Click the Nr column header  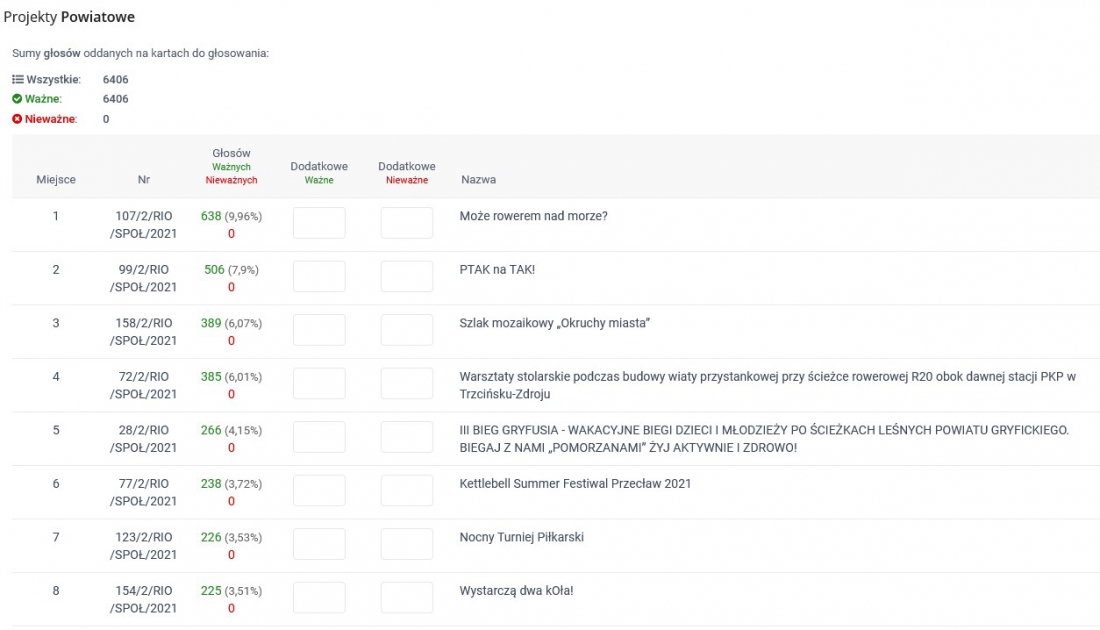click(144, 180)
